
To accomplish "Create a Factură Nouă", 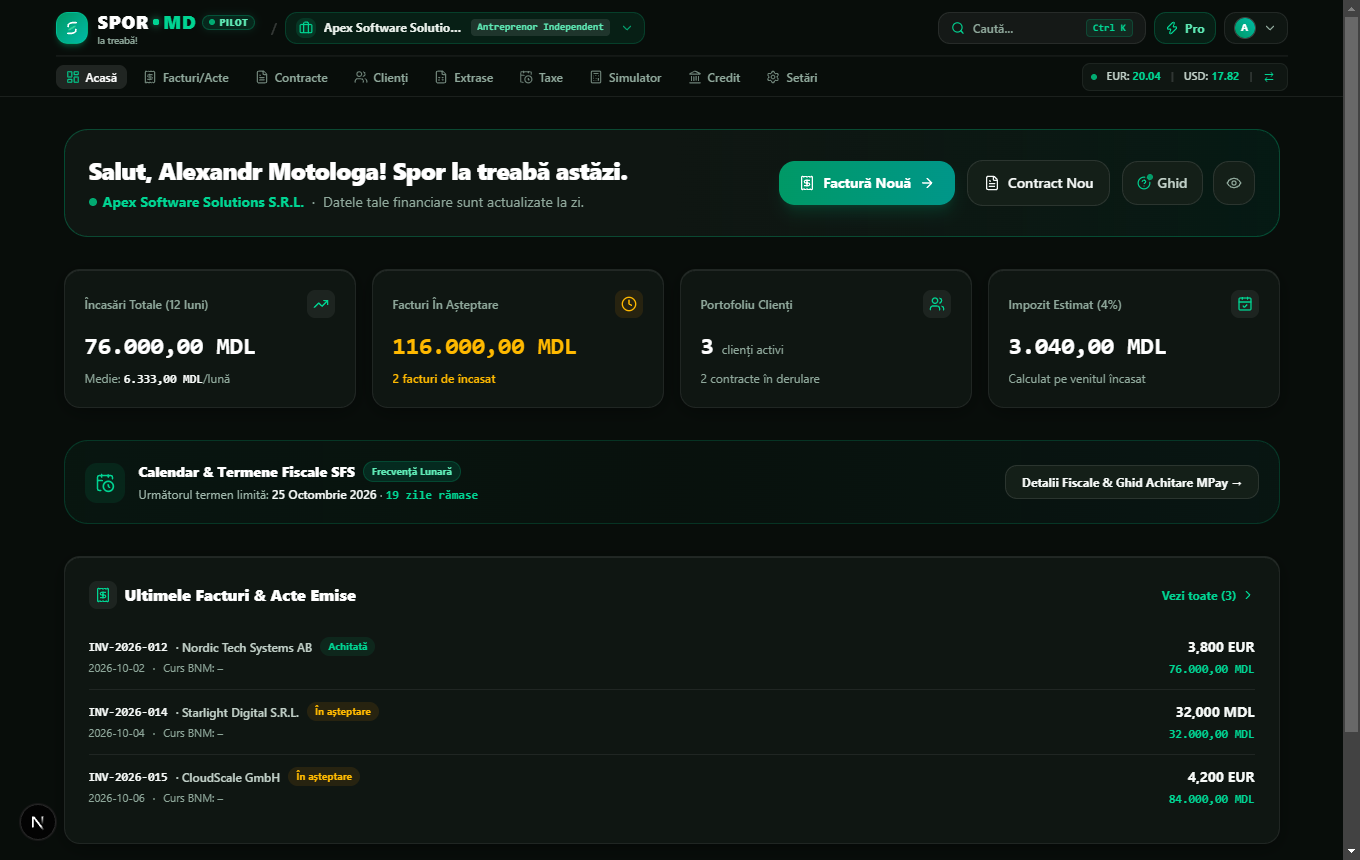I will click(867, 183).
